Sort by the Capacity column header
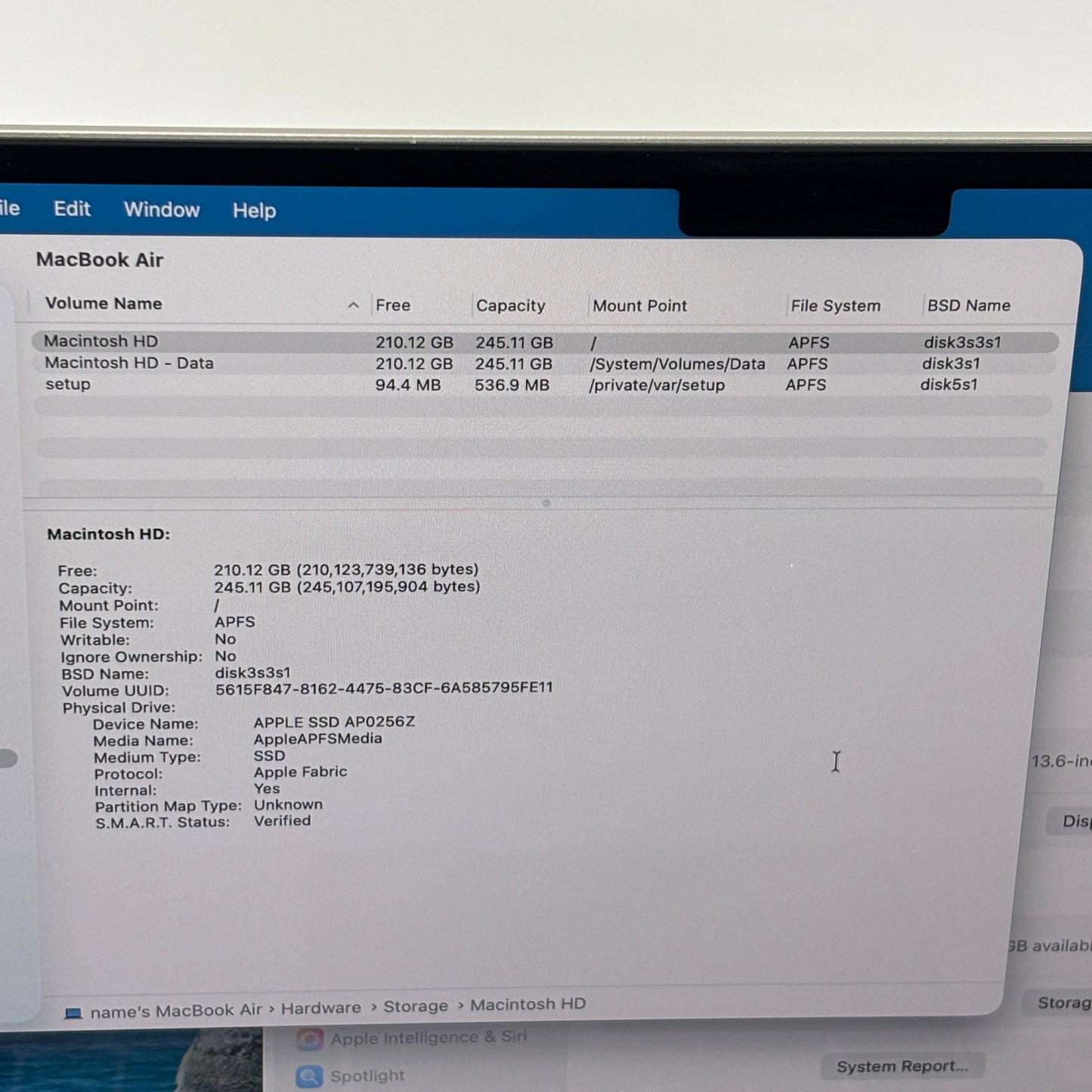This screenshot has width=1092, height=1092. [510, 306]
